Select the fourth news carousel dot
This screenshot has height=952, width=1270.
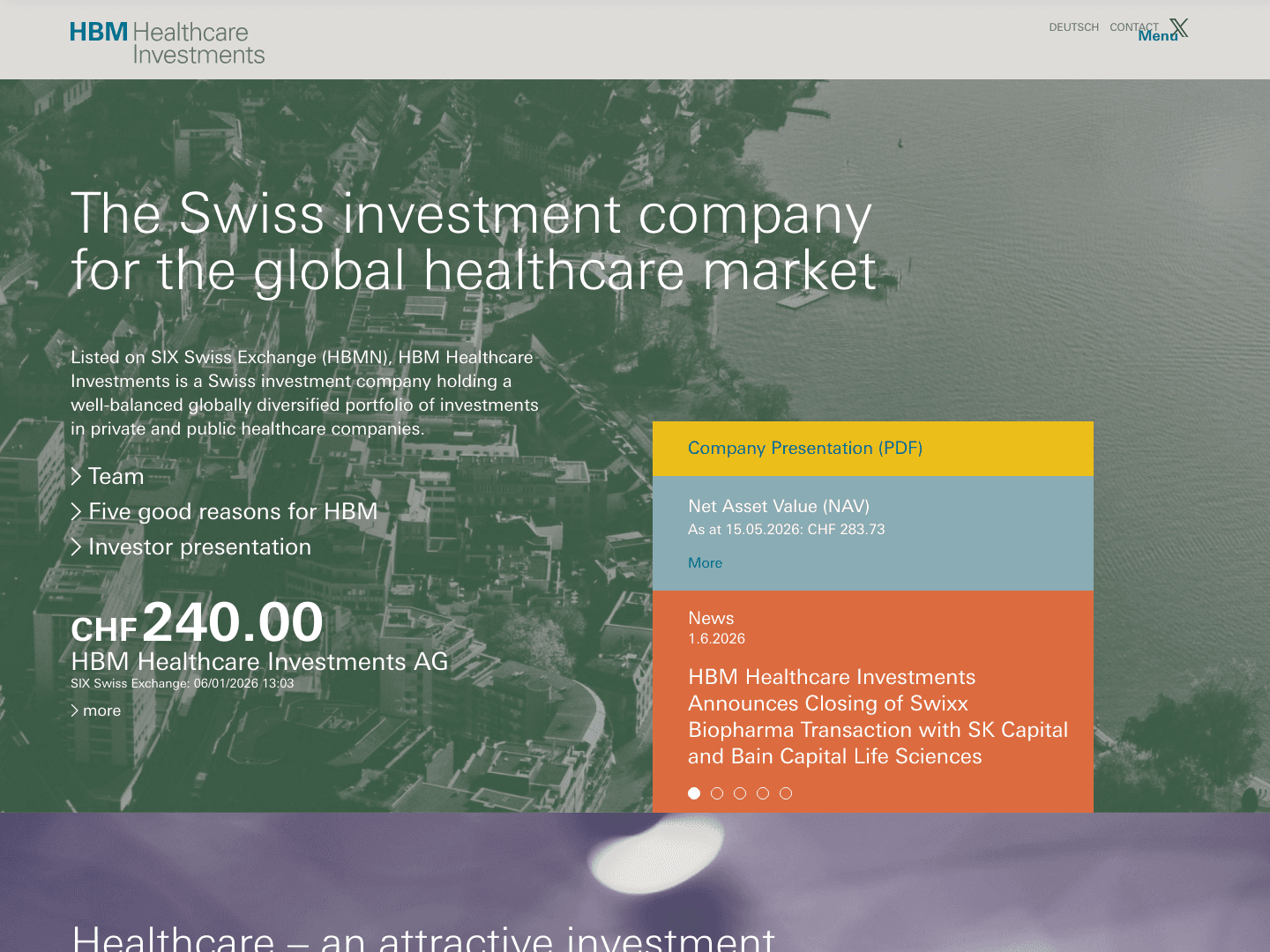[x=763, y=793]
